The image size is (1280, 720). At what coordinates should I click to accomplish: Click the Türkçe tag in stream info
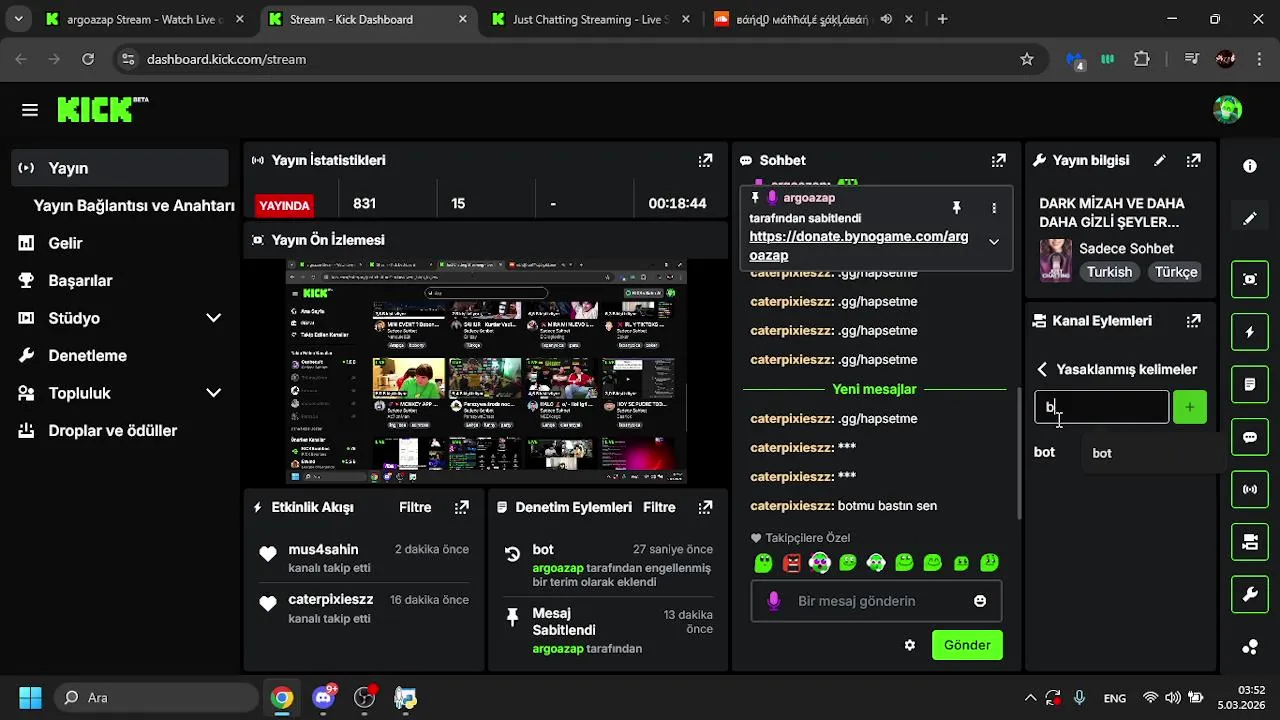pos(1176,272)
